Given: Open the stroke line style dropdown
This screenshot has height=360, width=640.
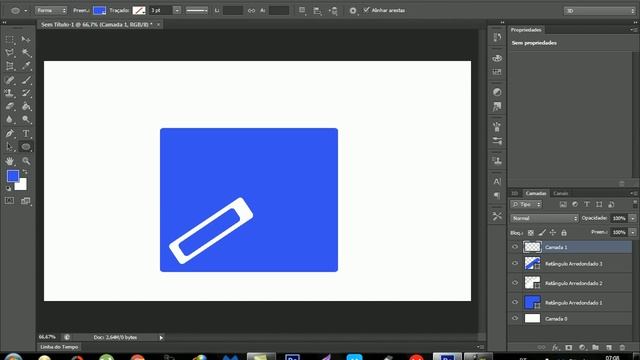Looking at the screenshot, I should (197, 11).
